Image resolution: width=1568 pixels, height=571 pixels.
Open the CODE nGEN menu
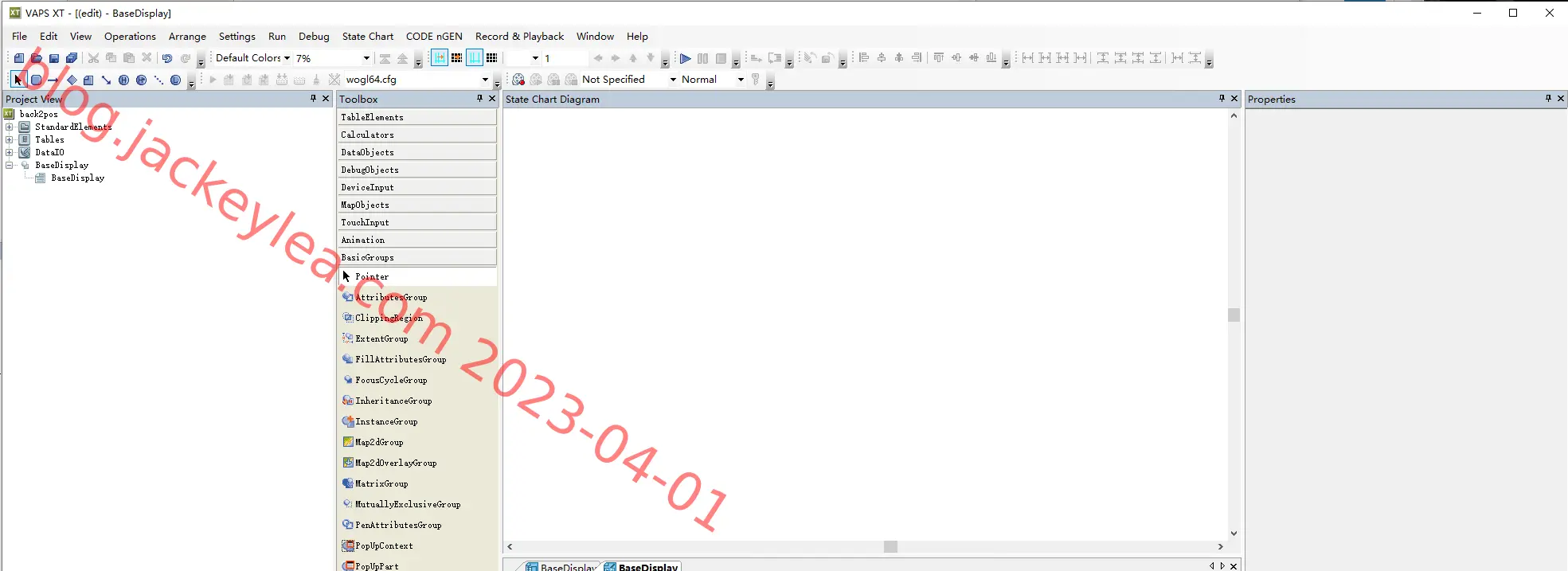click(x=434, y=36)
